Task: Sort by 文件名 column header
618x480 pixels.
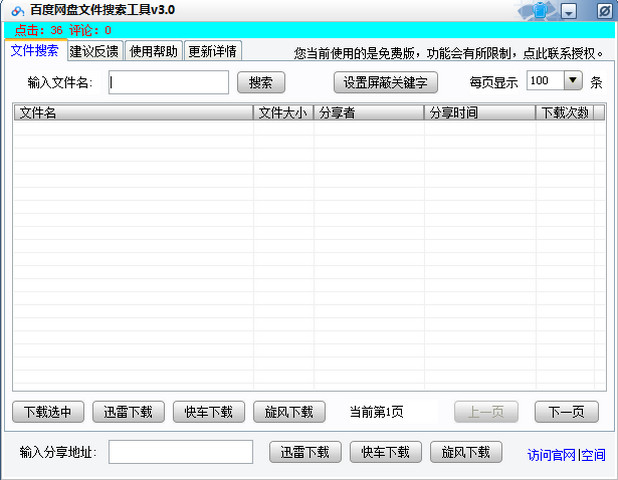Action: point(134,113)
